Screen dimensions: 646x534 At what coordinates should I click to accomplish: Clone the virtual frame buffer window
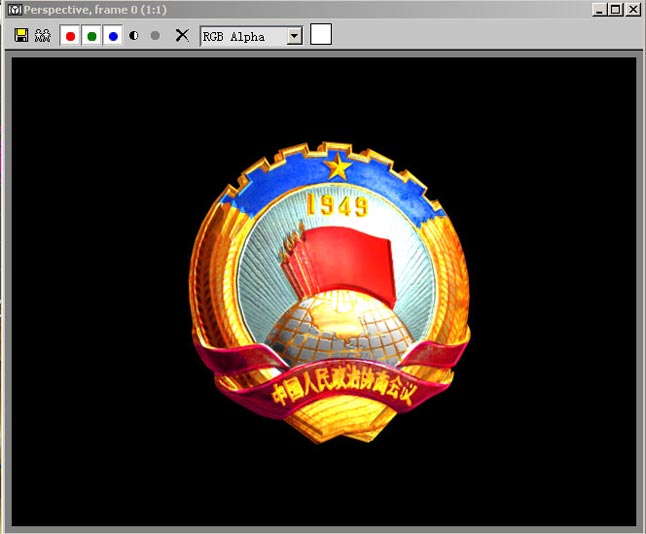(x=43, y=35)
